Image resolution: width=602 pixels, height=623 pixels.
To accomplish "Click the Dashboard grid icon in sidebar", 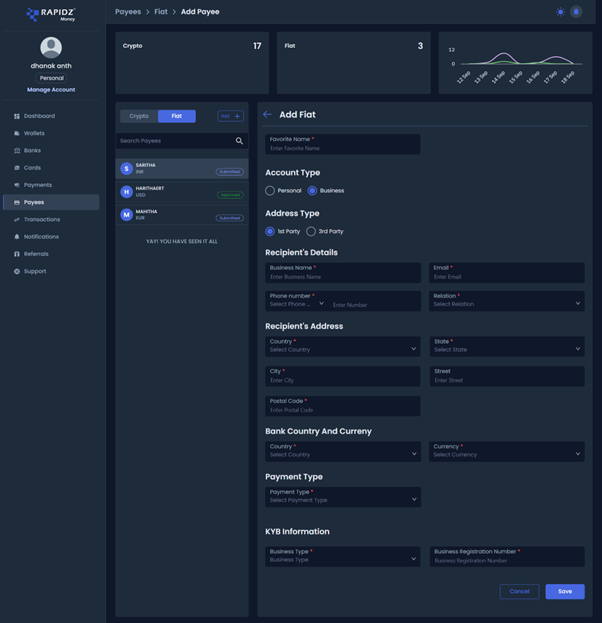I will click(17, 116).
